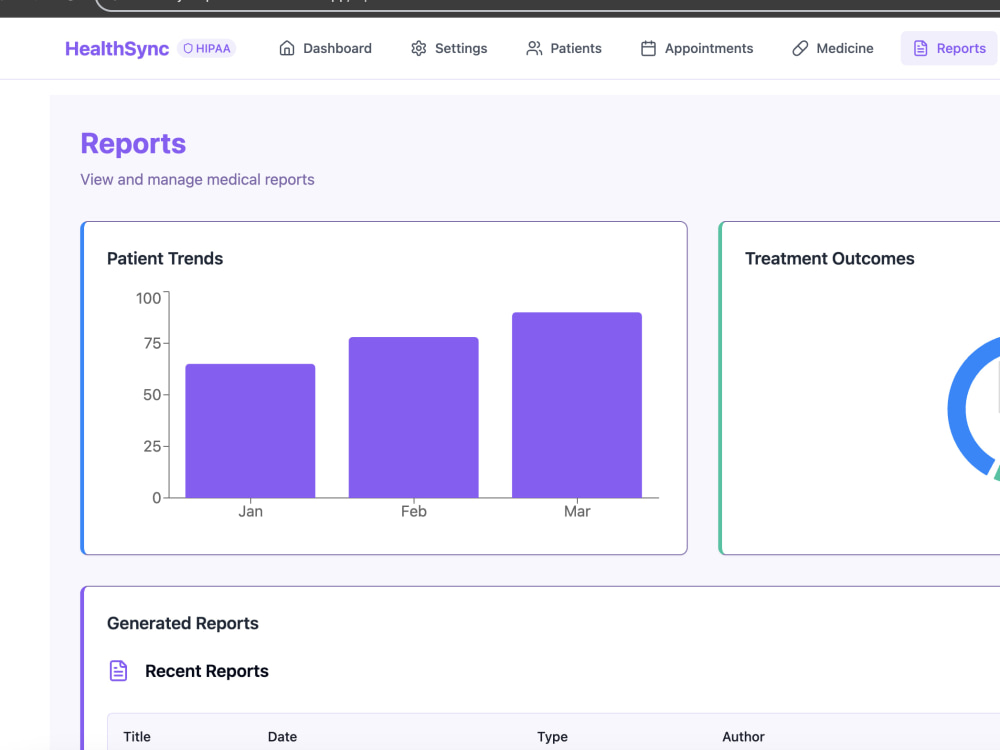1000x750 pixels.
Task: Click the Patient Trends card title
Action: point(165,258)
